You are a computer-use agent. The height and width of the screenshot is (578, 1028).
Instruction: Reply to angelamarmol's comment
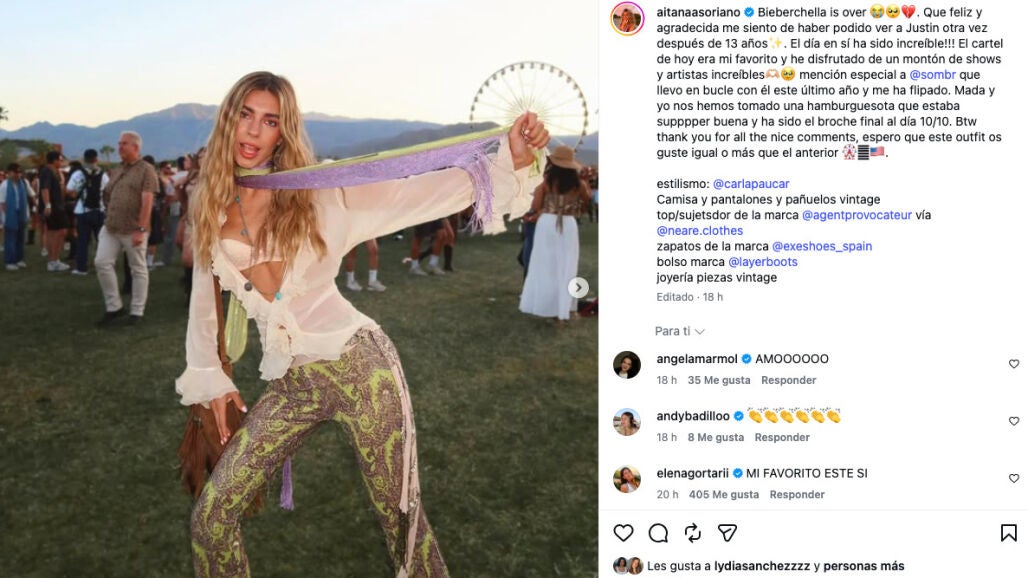[788, 380]
